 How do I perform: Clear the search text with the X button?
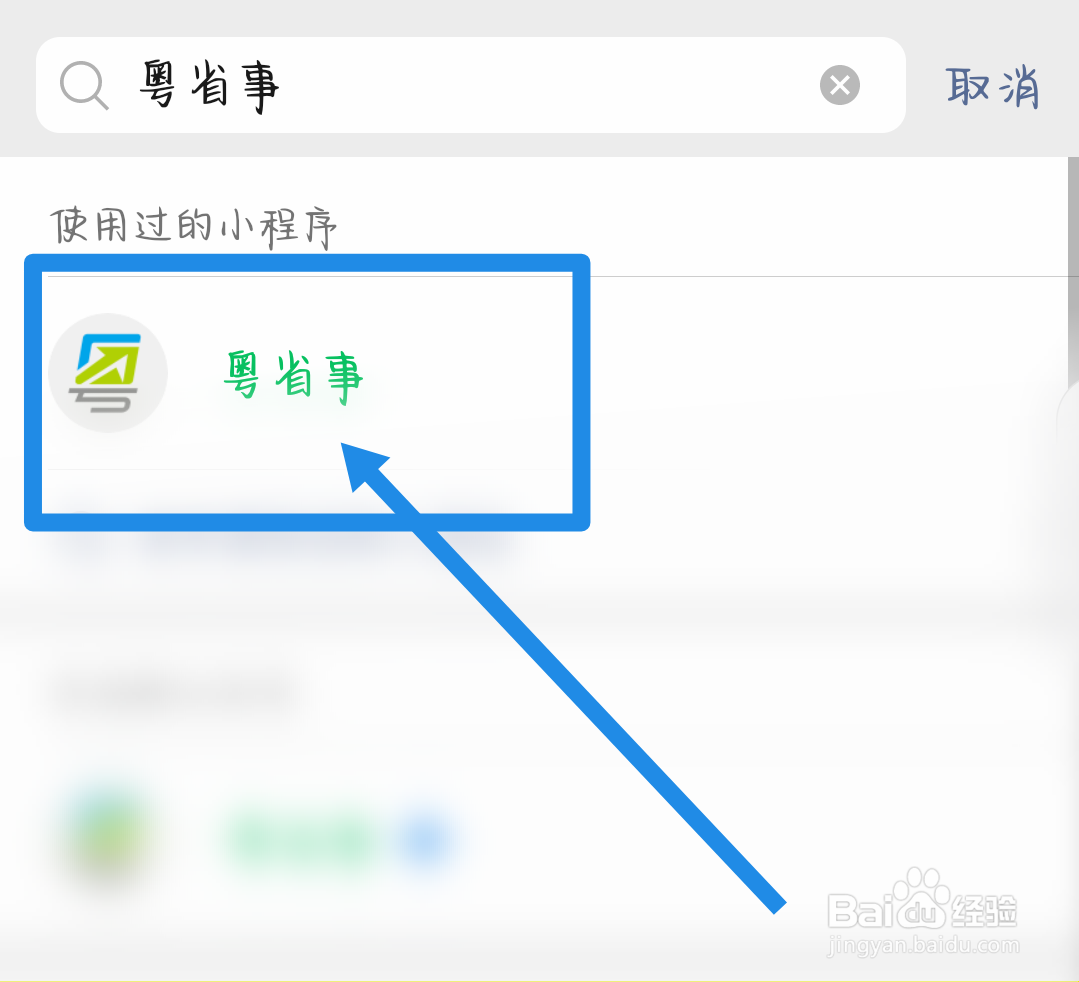(x=840, y=85)
